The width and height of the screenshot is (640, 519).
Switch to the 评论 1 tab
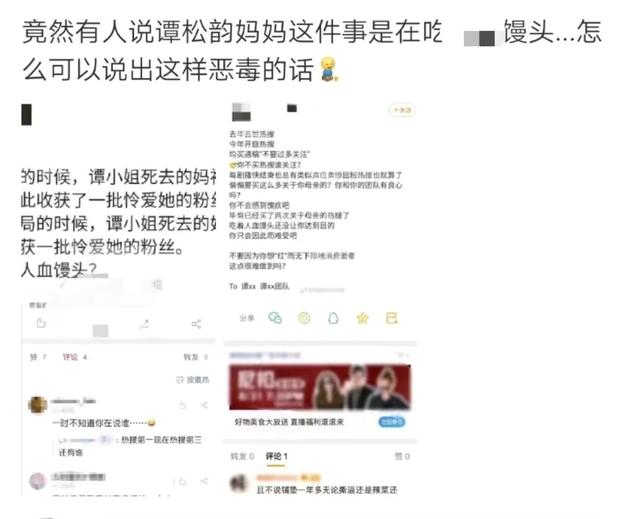[276, 456]
